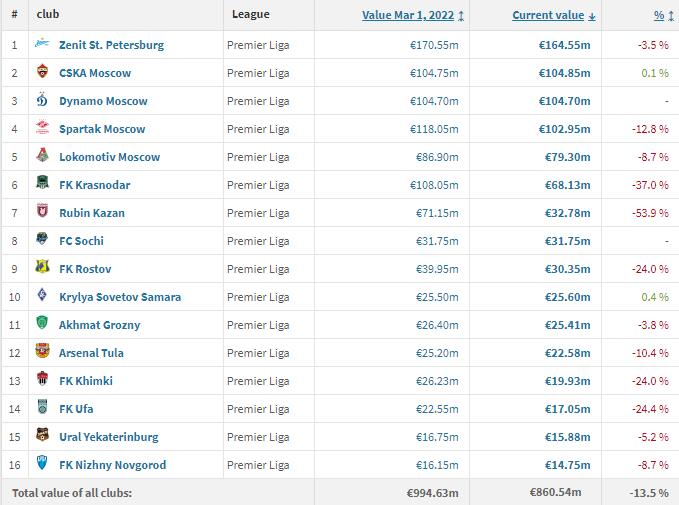Click the Lokomotiv Moscow club crest
The image size is (679, 505).
tap(42, 157)
